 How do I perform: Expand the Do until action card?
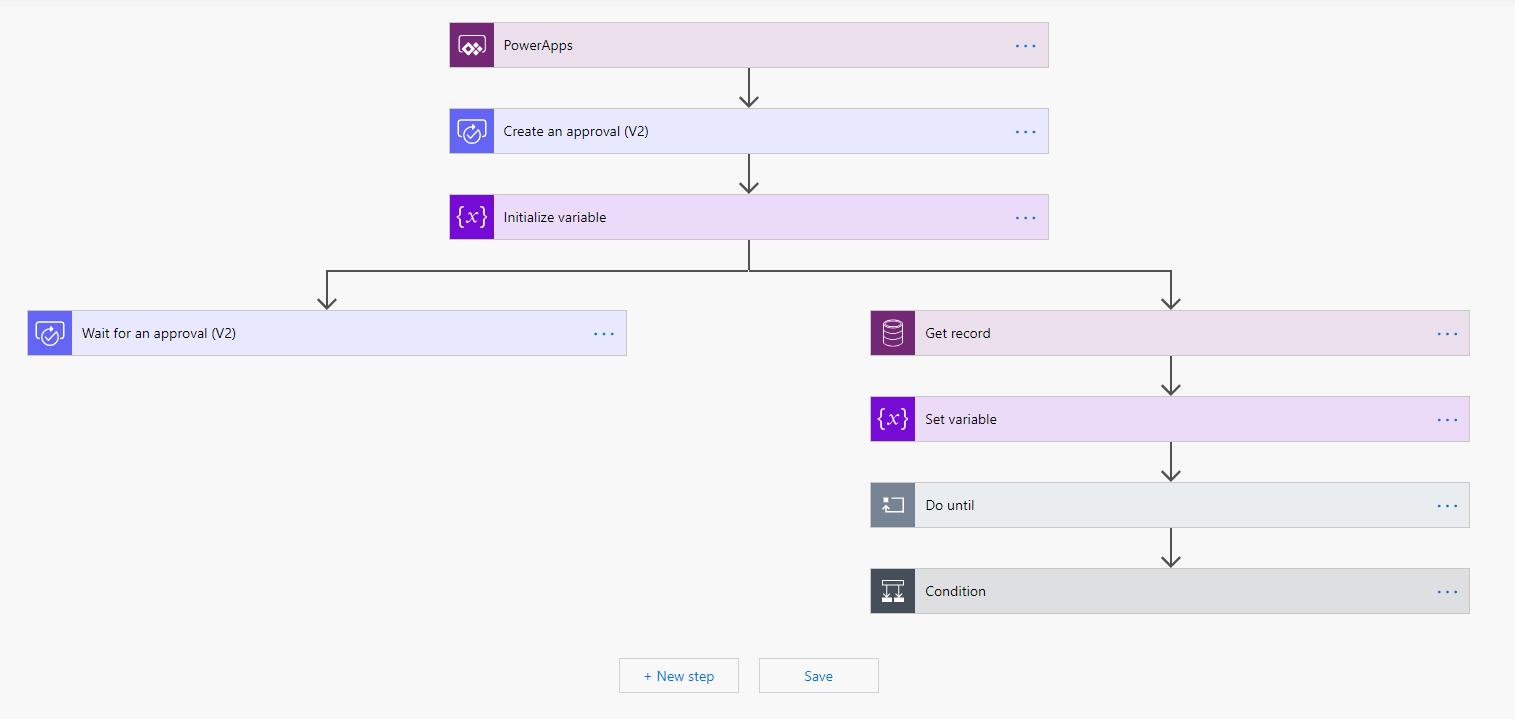[x=1170, y=505]
